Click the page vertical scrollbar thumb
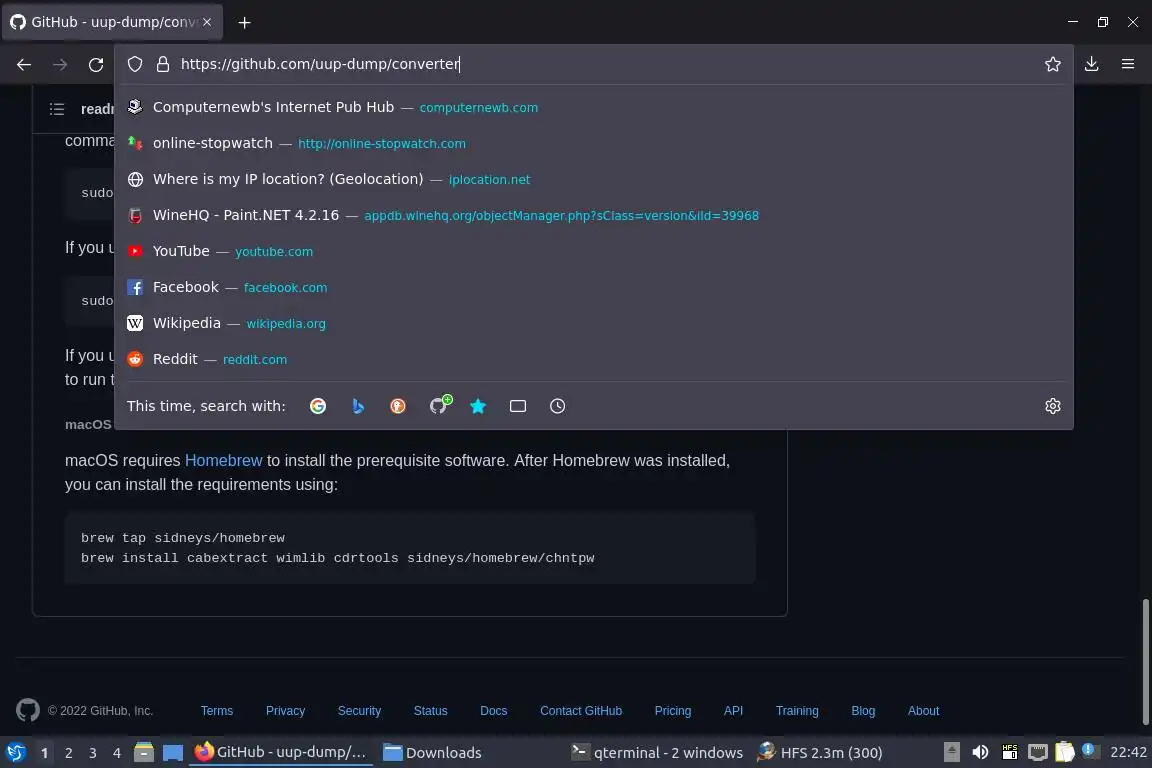Image resolution: width=1152 pixels, height=768 pixels. [x=1145, y=661]
